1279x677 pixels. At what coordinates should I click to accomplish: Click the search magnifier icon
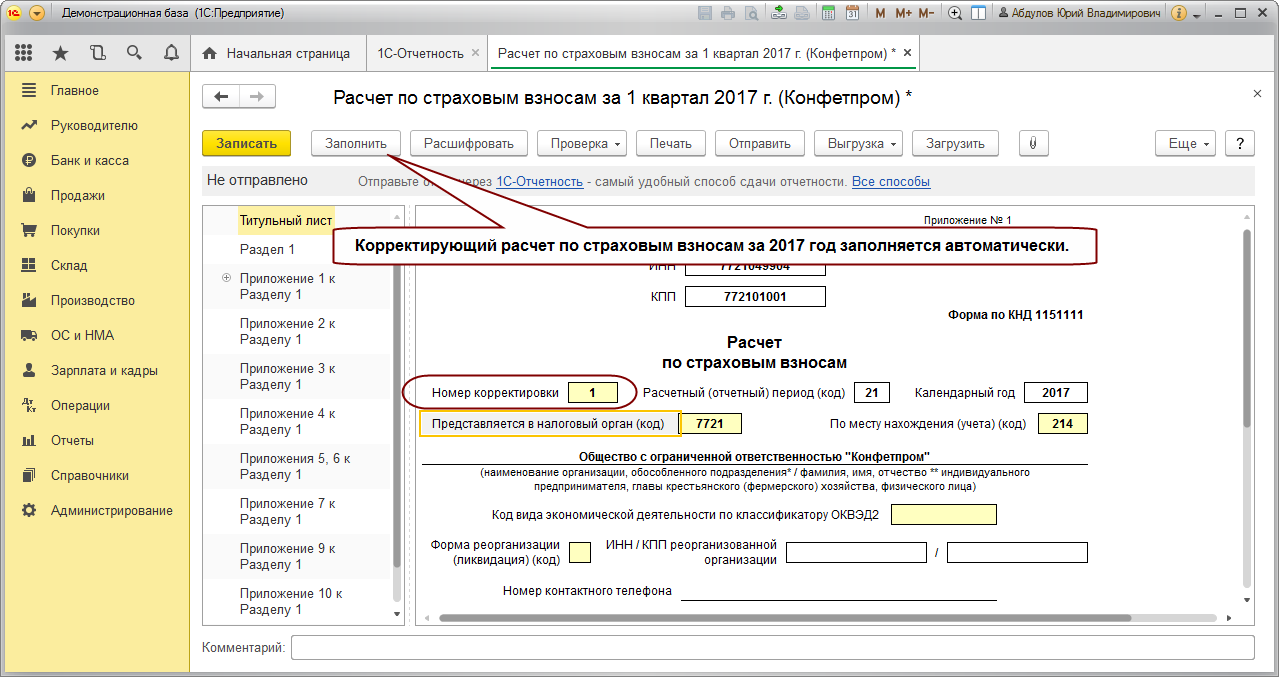(x=134, y=53)
